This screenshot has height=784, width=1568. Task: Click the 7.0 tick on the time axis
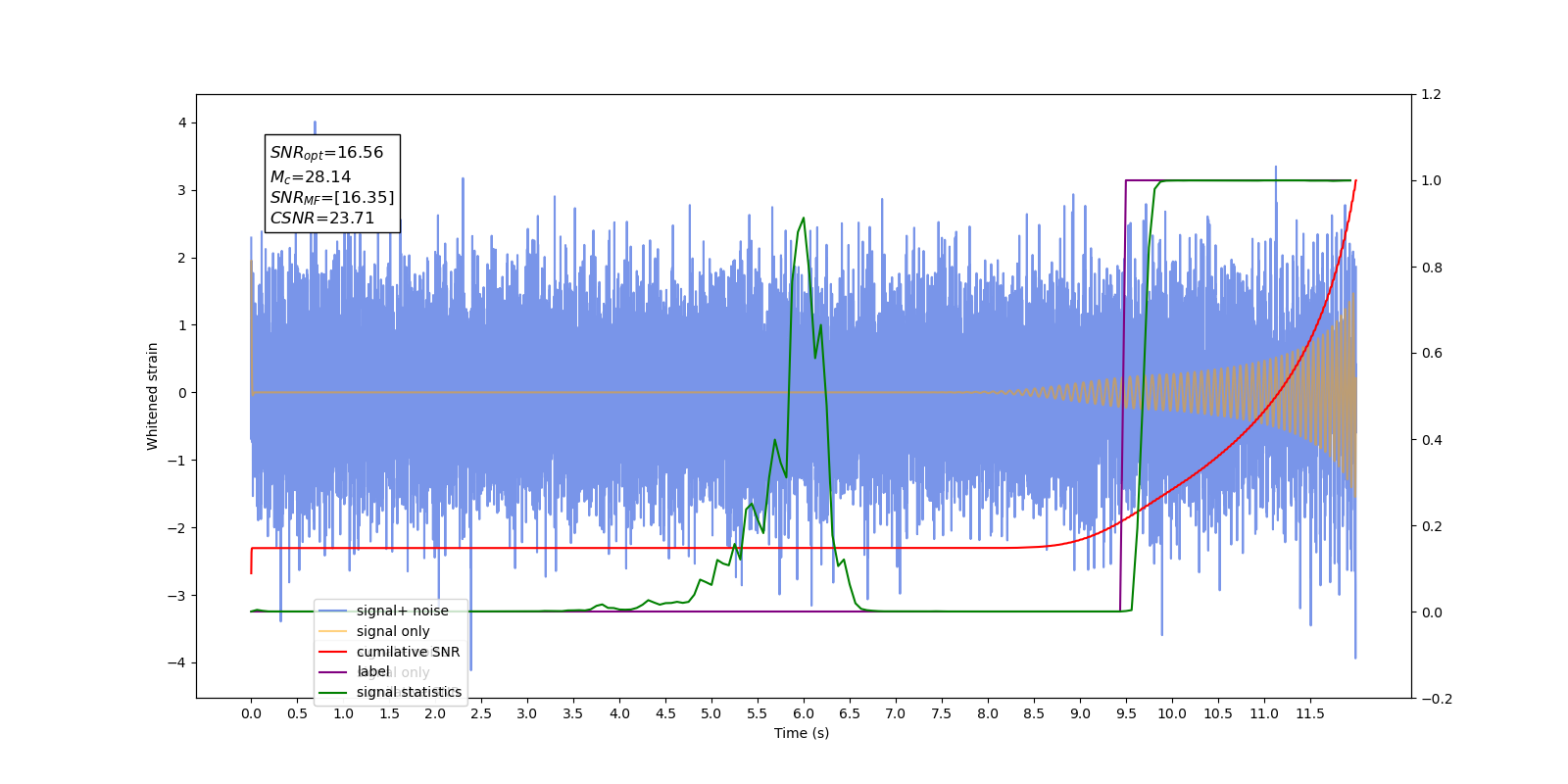point(896,713)
